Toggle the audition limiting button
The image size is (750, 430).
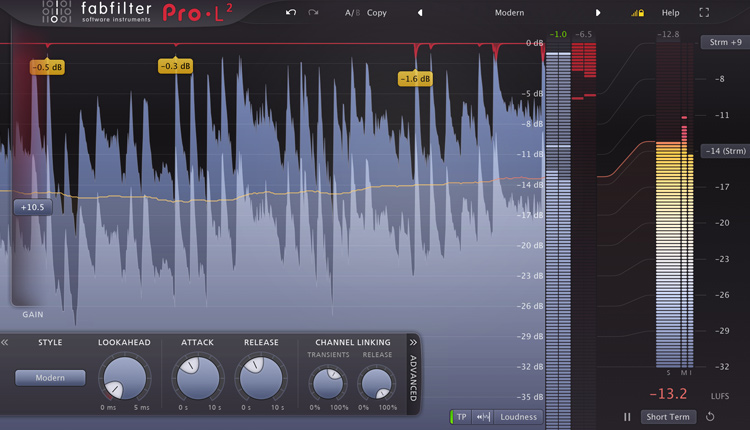click(x=482, y=417)
